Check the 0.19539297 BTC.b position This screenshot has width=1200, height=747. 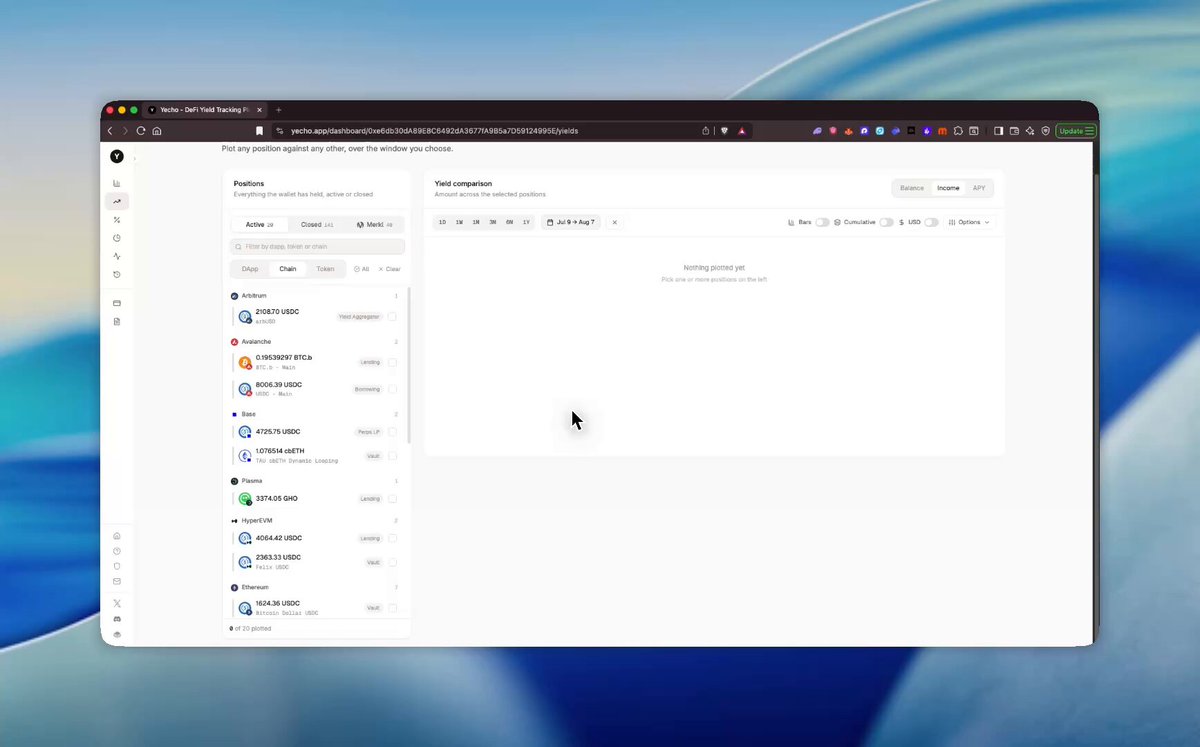pyautogui.click(x=392, y=362)
